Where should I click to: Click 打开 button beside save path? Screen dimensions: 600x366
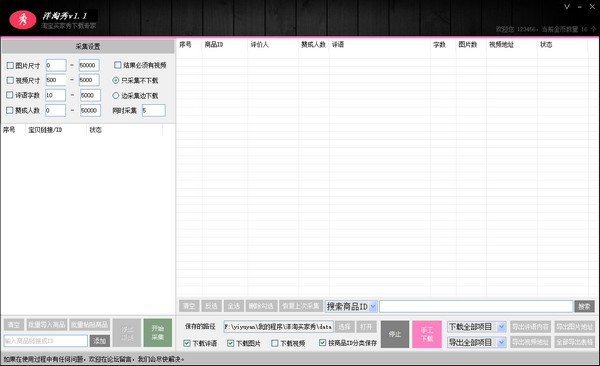point(367,327)
